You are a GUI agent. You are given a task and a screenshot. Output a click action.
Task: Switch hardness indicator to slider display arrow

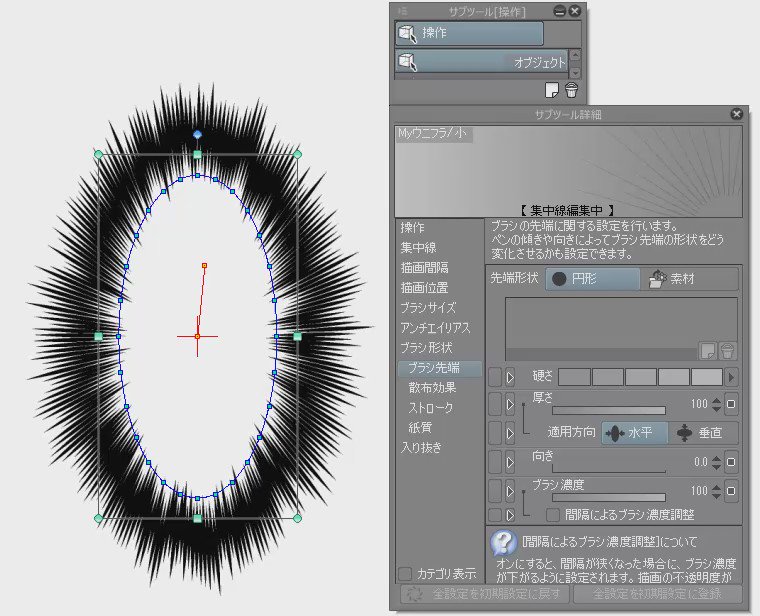[x=731, y=377]
